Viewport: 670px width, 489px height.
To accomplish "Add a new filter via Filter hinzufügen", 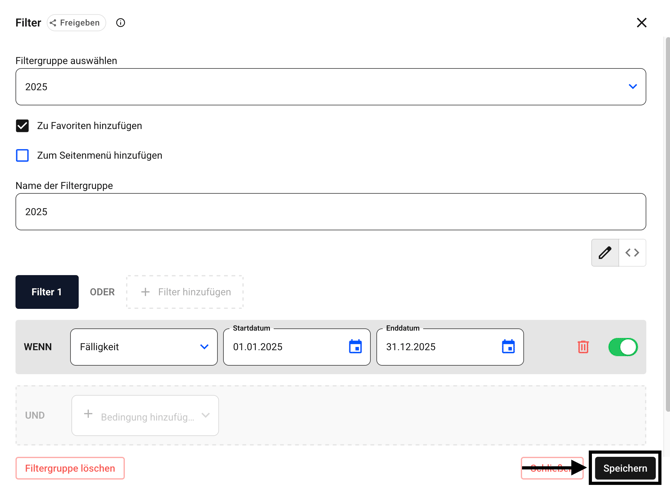I will 185,292.
